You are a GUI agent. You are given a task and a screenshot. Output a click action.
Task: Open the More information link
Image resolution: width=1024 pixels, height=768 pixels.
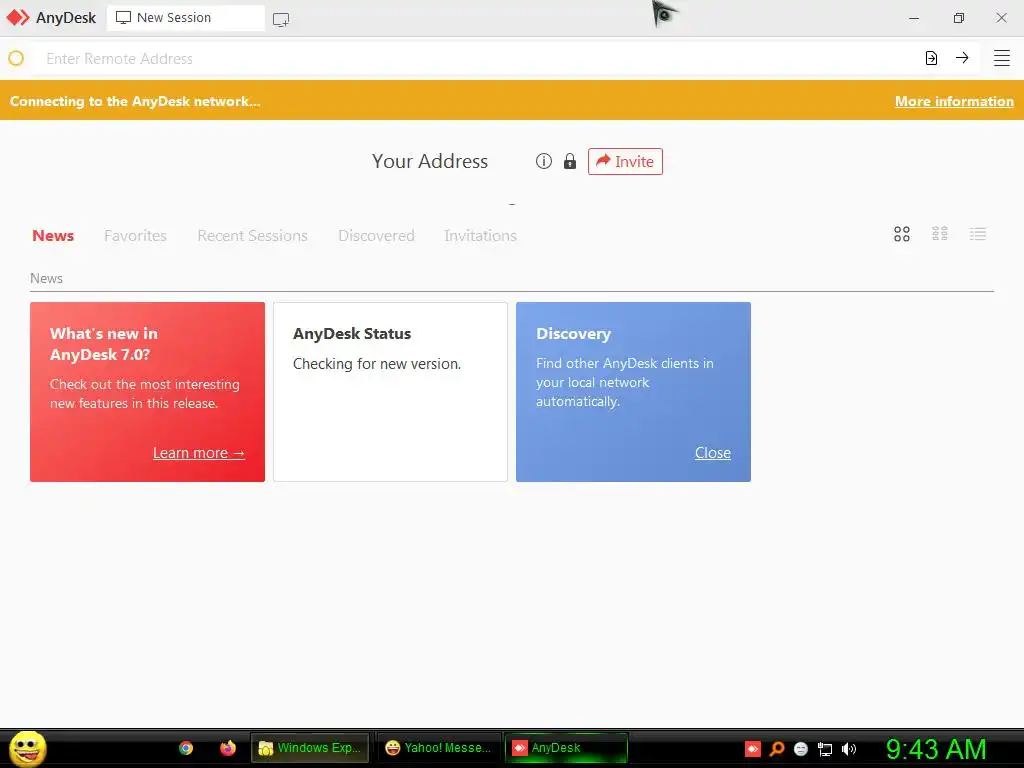tap(954, 101)
